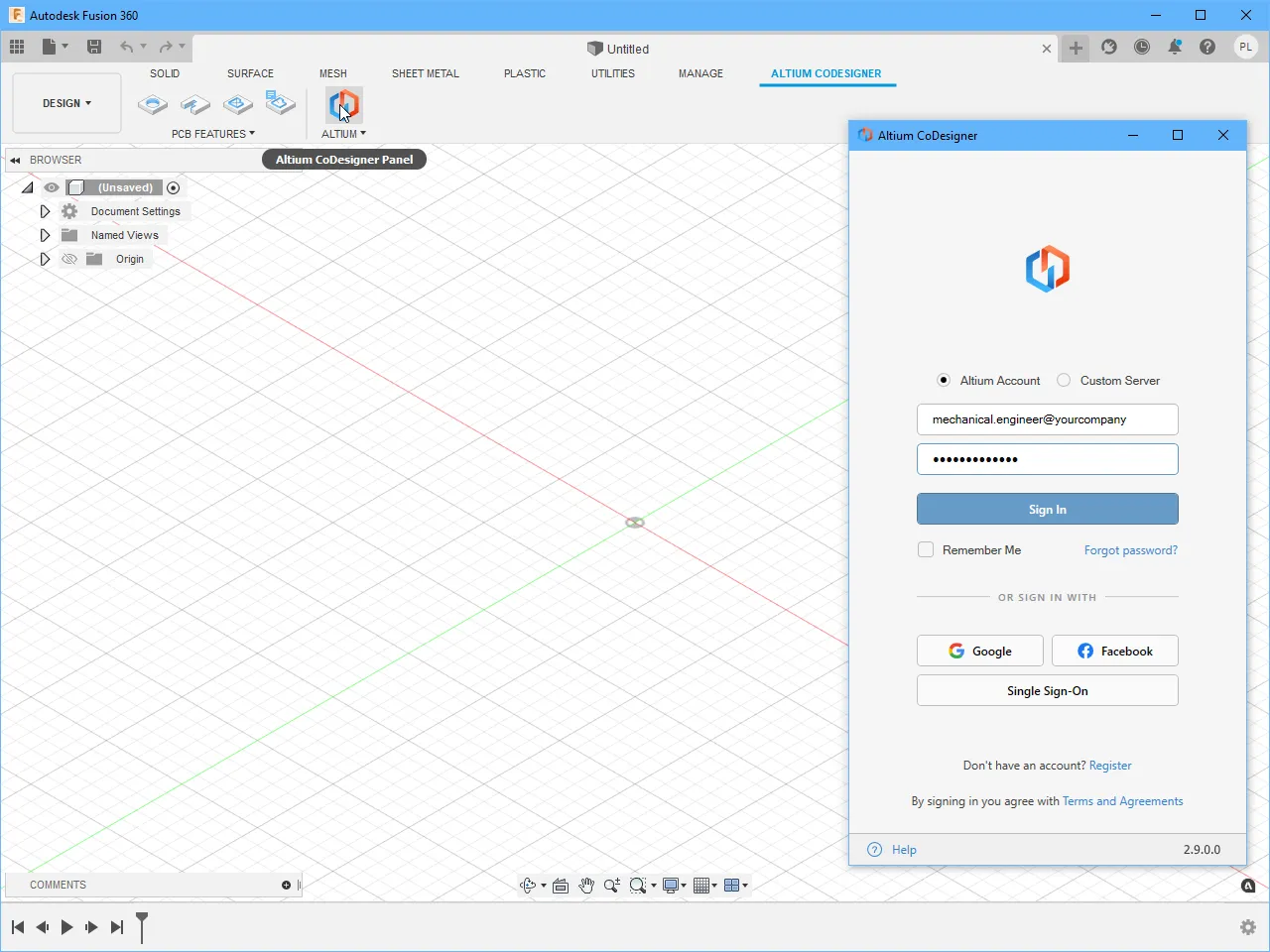Open the File menu dropdown arrow

click(x=65, y=47)
